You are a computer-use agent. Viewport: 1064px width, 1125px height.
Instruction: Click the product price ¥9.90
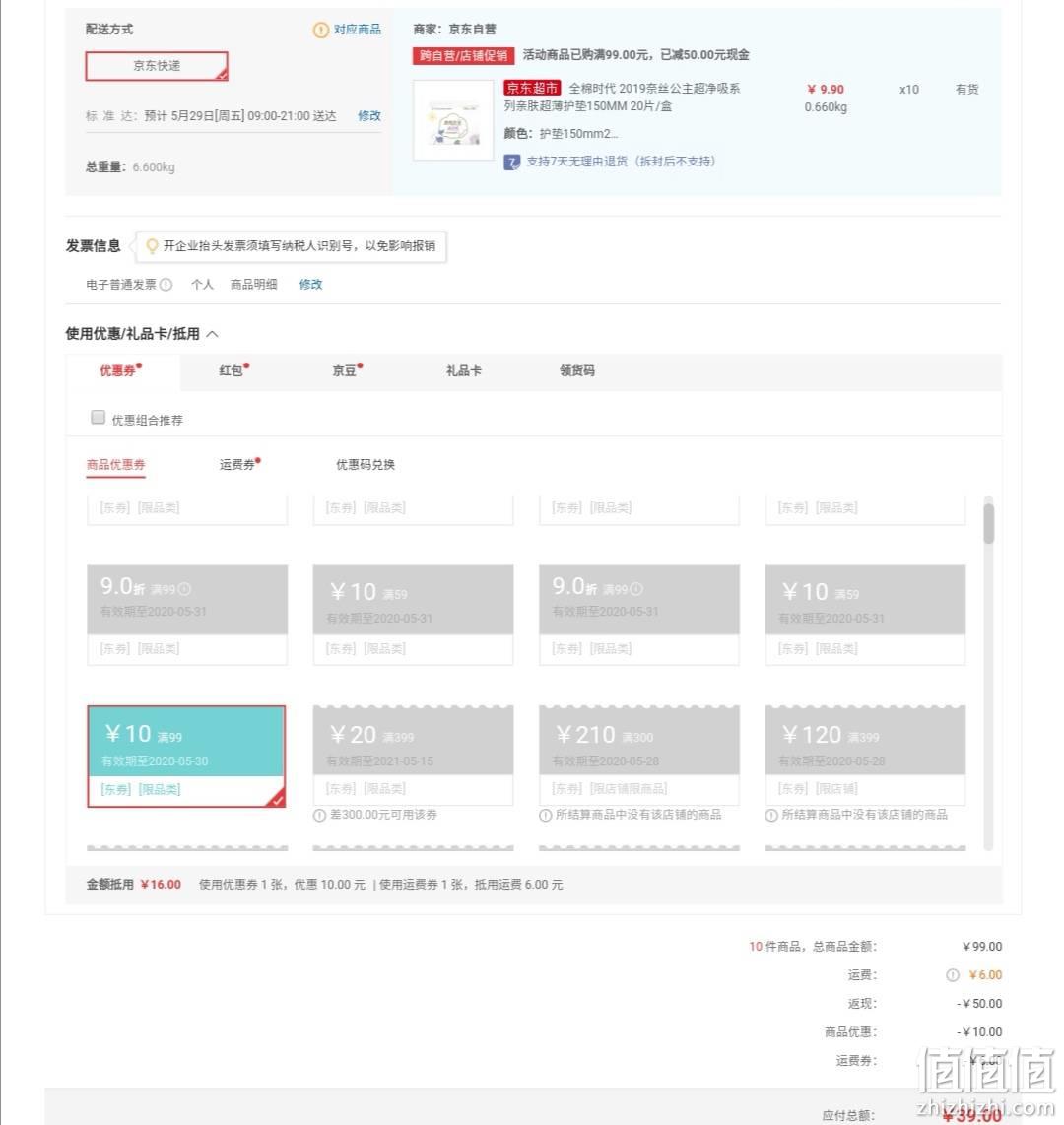click(x=826, y=90)
